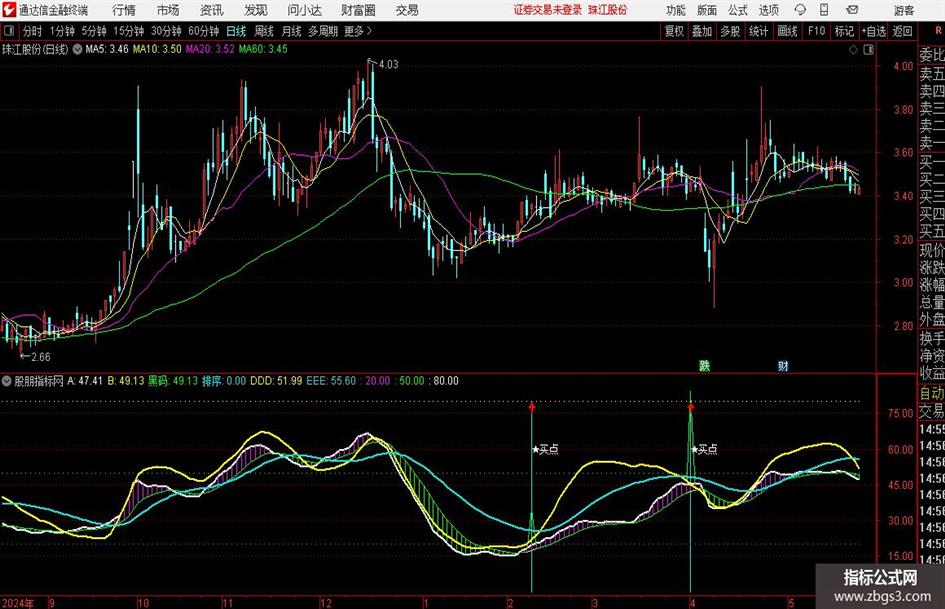Click the MA10 value label

click(157, 49)
